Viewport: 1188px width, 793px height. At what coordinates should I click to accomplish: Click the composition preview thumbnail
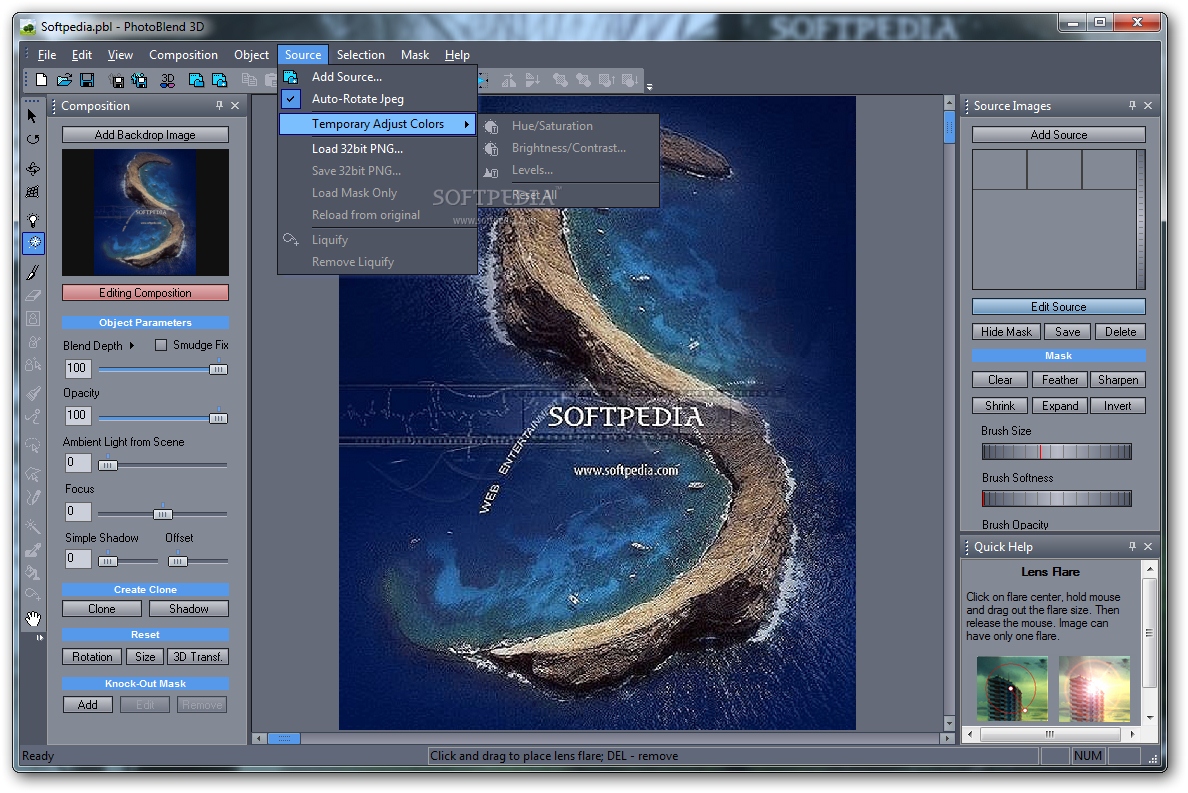click(x=145, y=212)
